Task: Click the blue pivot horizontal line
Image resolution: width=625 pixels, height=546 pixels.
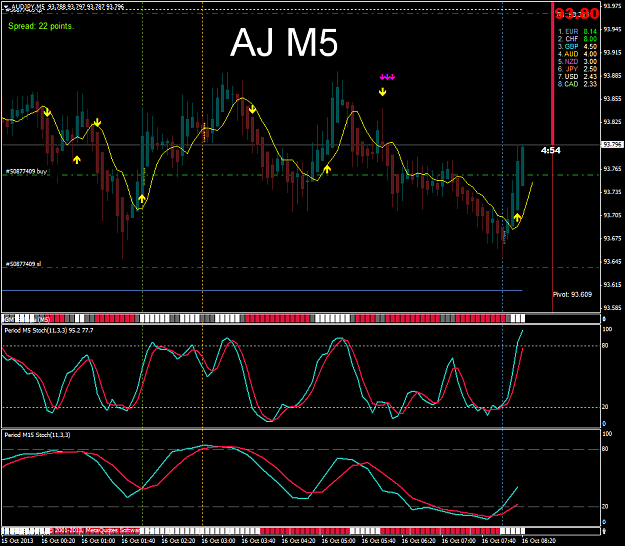Action: pos(262,291)
